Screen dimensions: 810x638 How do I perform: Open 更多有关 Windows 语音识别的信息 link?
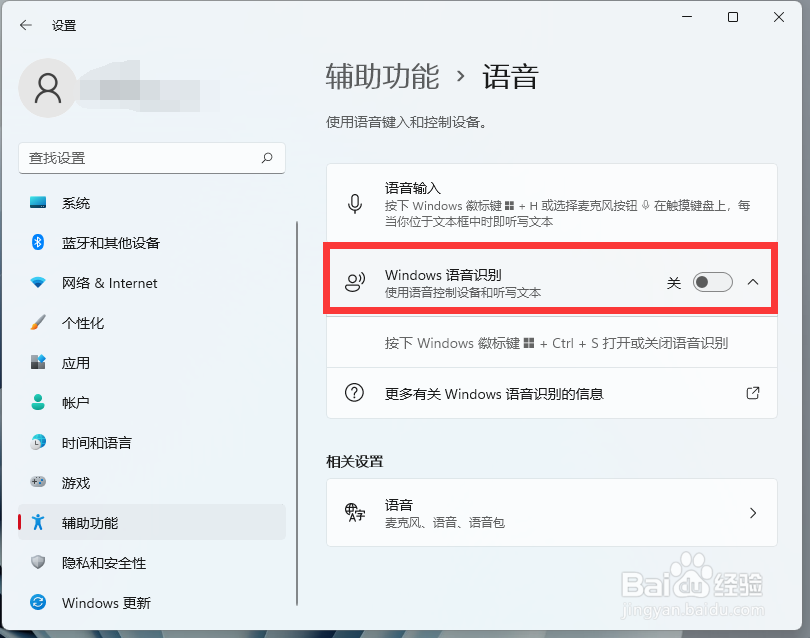tap(552, 393)
